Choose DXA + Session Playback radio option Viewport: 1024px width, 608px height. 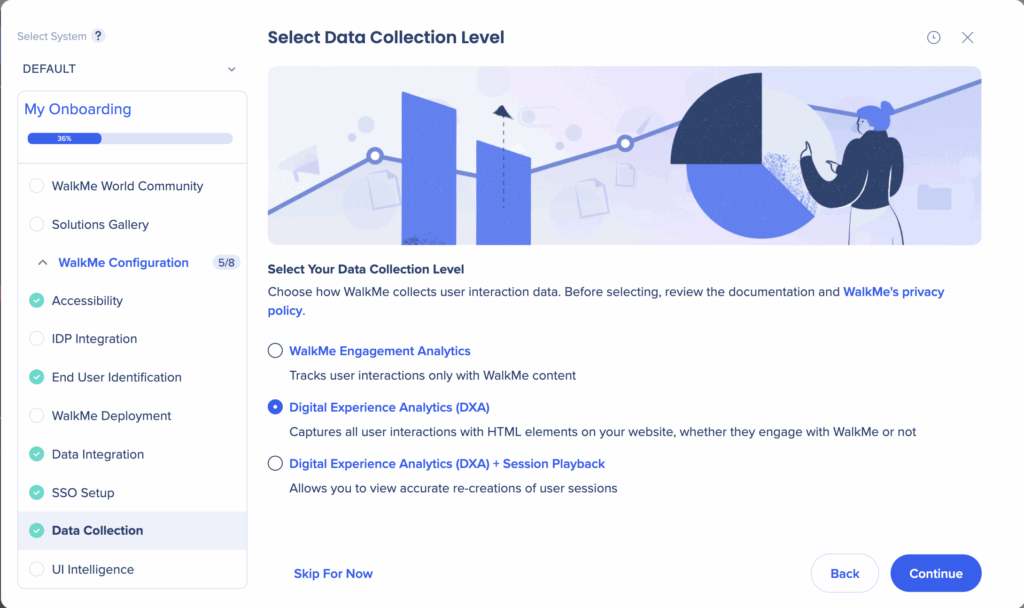point(275,463)
